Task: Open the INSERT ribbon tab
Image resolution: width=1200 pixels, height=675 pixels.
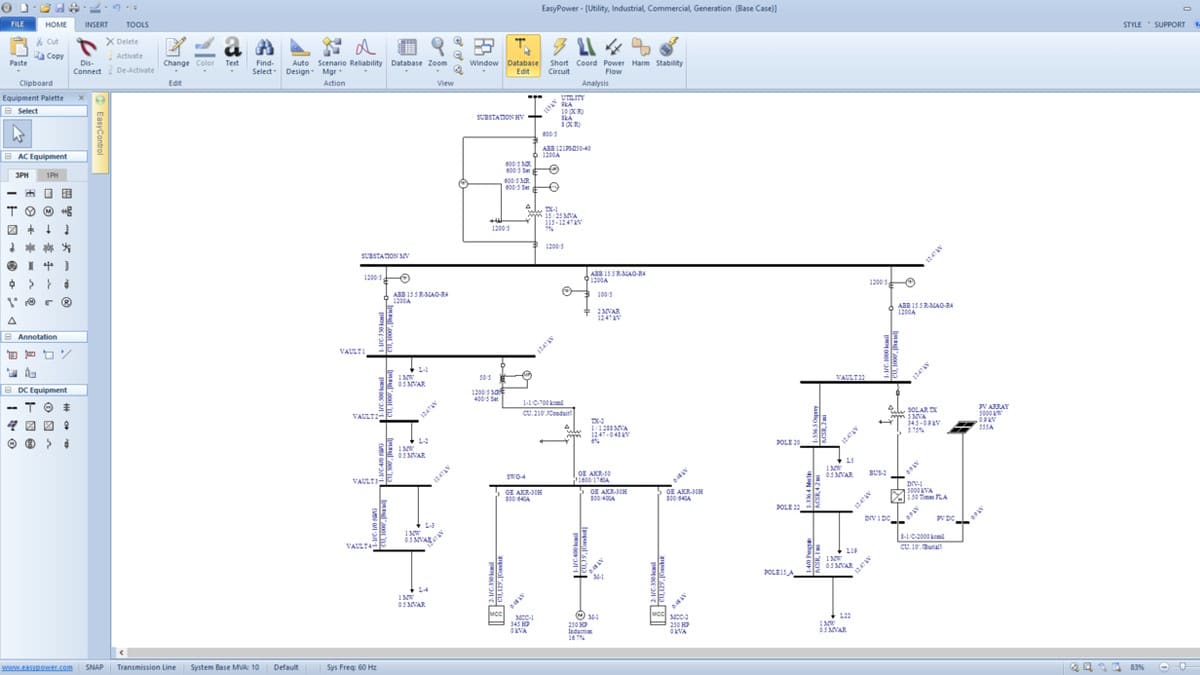Action: tap(97, 24)
